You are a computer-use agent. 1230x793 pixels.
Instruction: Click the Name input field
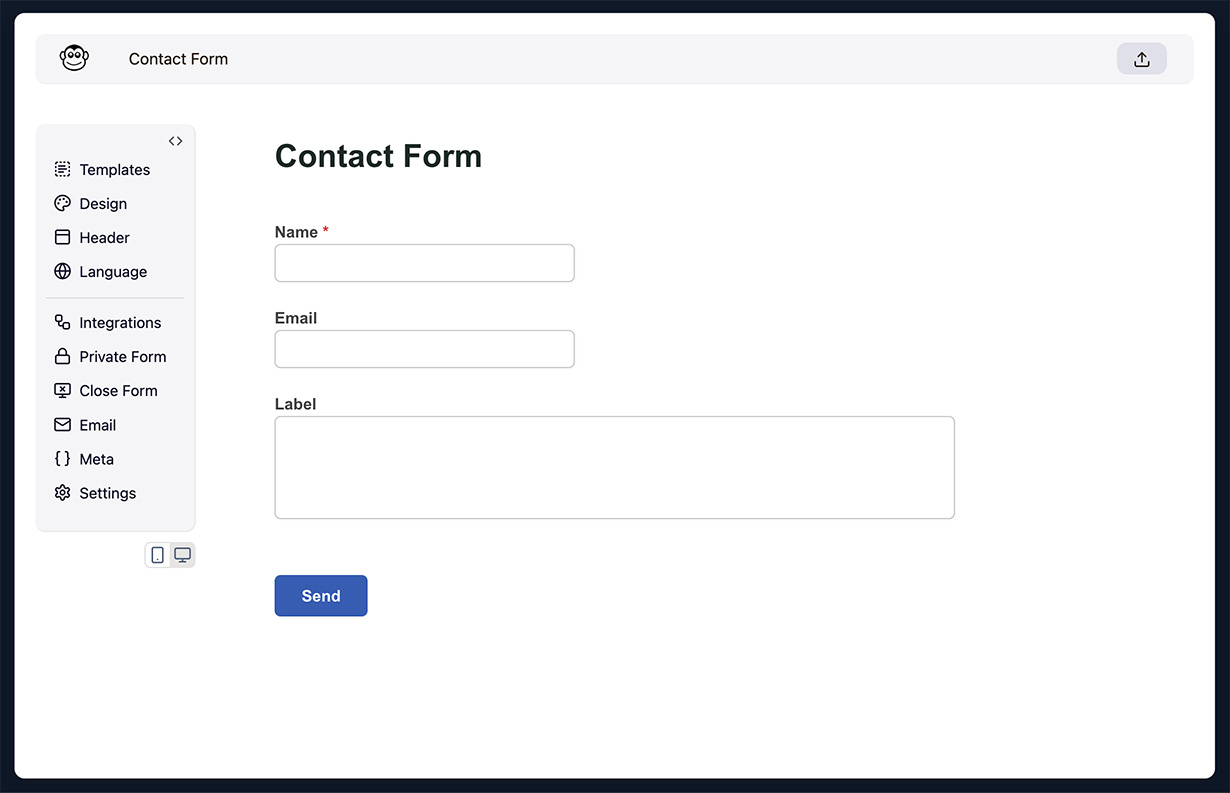424,262
